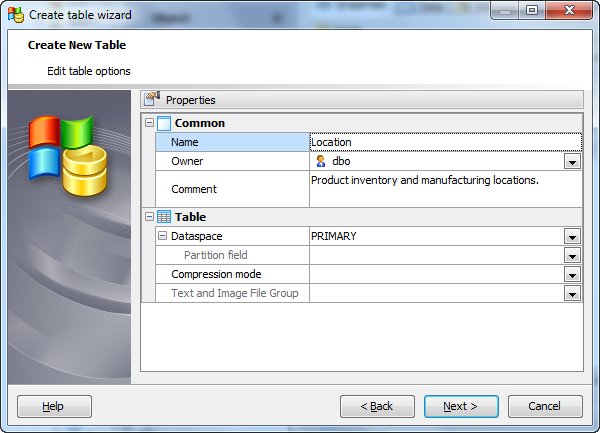Open the Owner dropdown list
Viewport: 600px width, 433px height.
click(572, 162)
